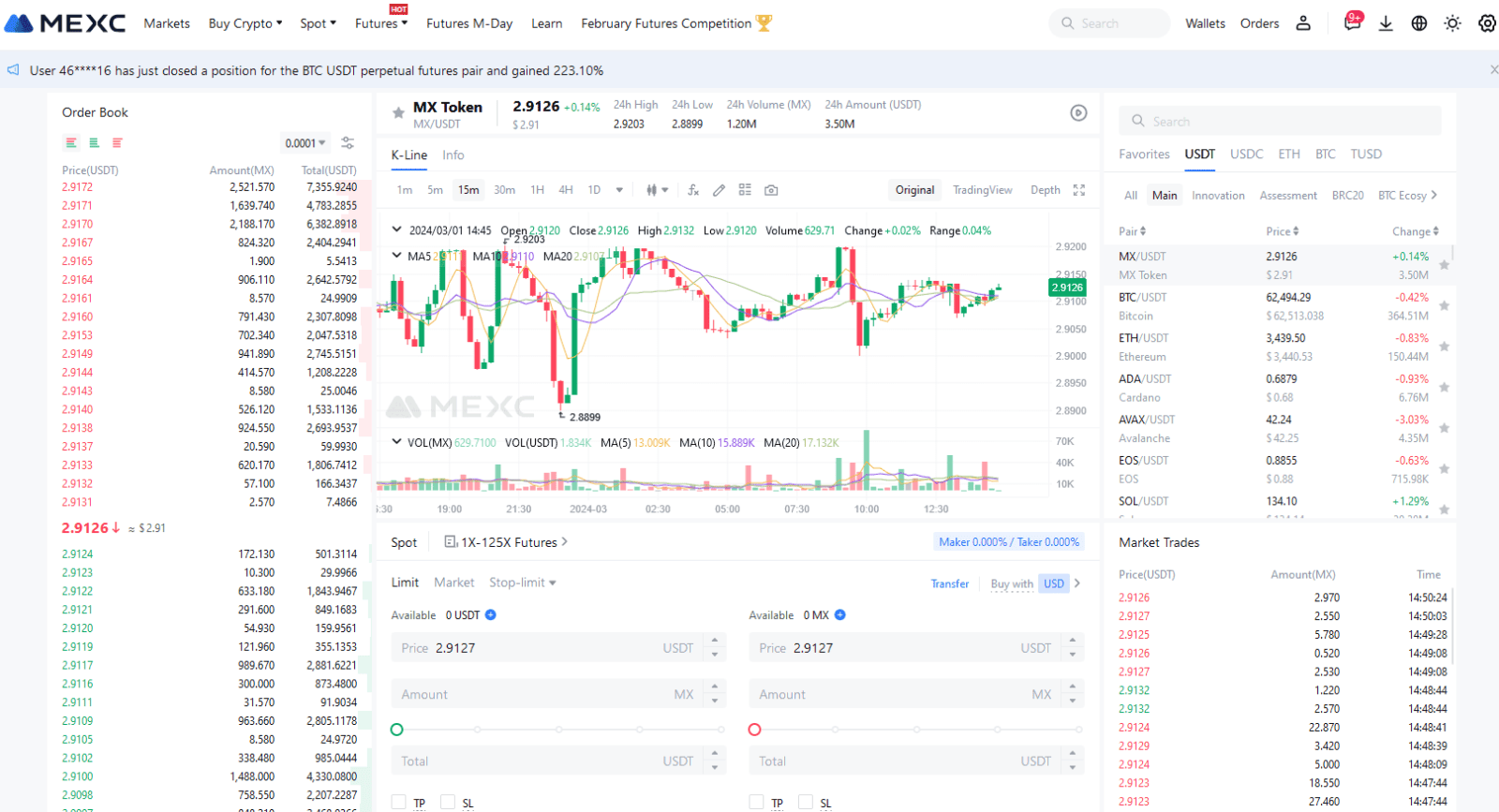Click the info icon next to Available 0 MX

click(840, 615)
